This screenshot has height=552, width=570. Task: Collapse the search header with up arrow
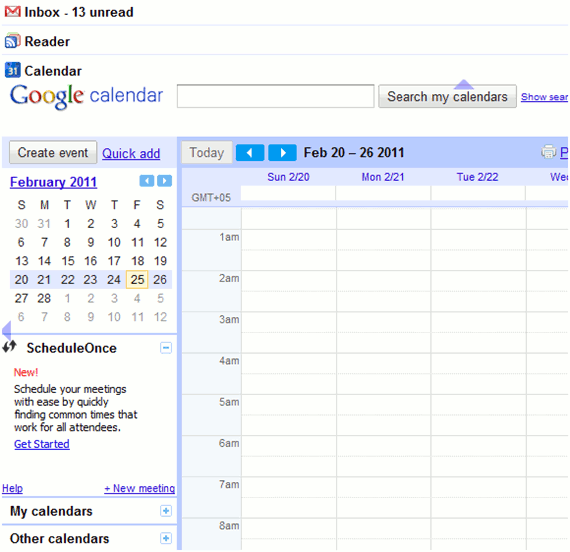coord(463,84)
